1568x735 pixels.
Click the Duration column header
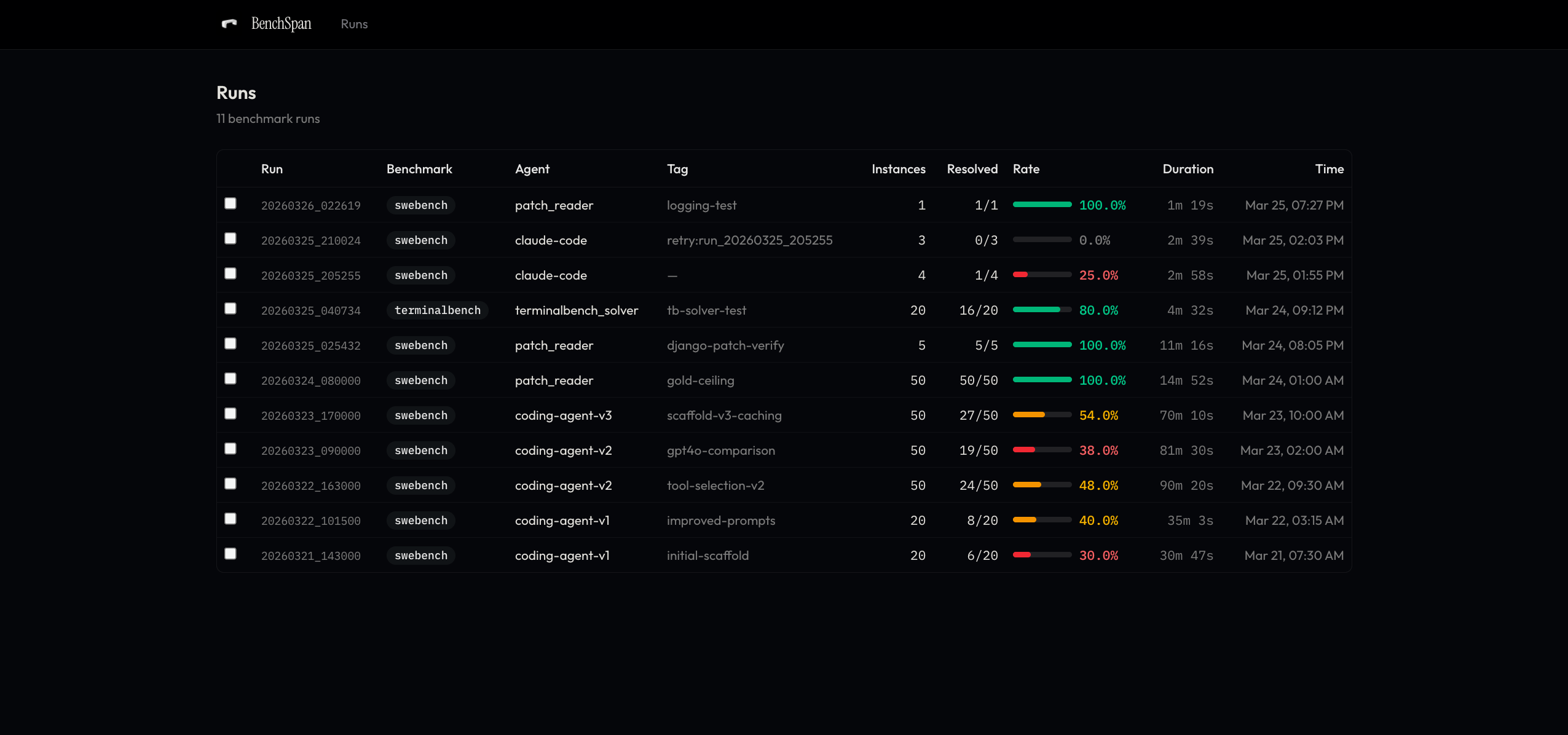(x=1188, y=169)
